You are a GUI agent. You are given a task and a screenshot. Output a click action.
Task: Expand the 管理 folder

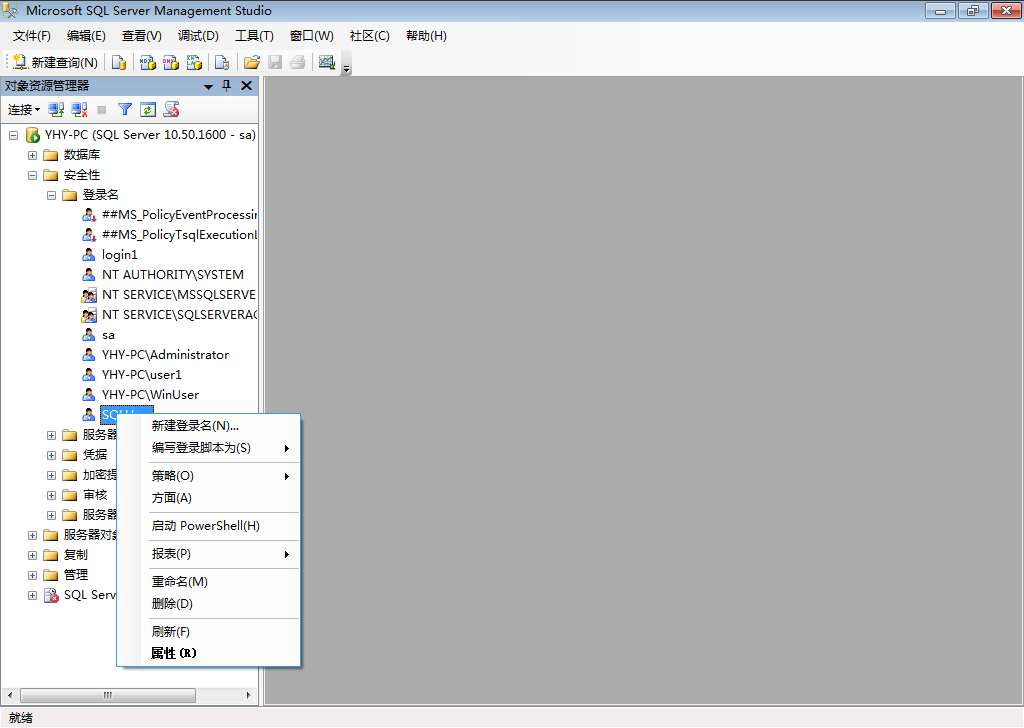click(32, 575)
